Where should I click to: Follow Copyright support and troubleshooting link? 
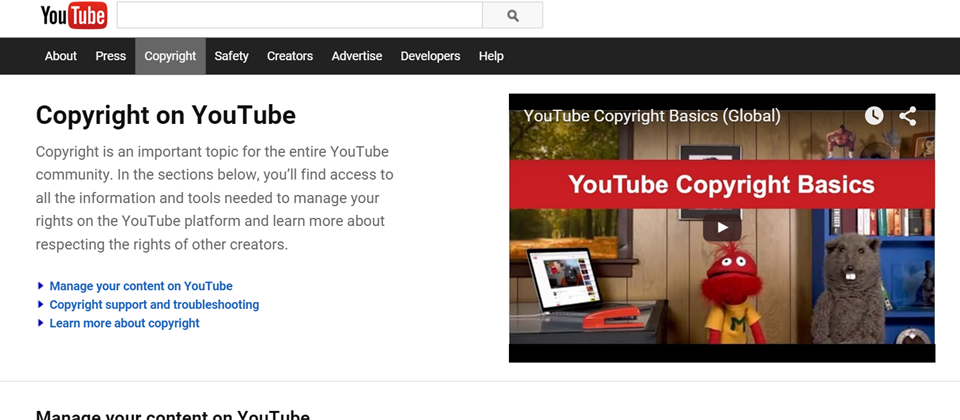click(x=154, y=304)
